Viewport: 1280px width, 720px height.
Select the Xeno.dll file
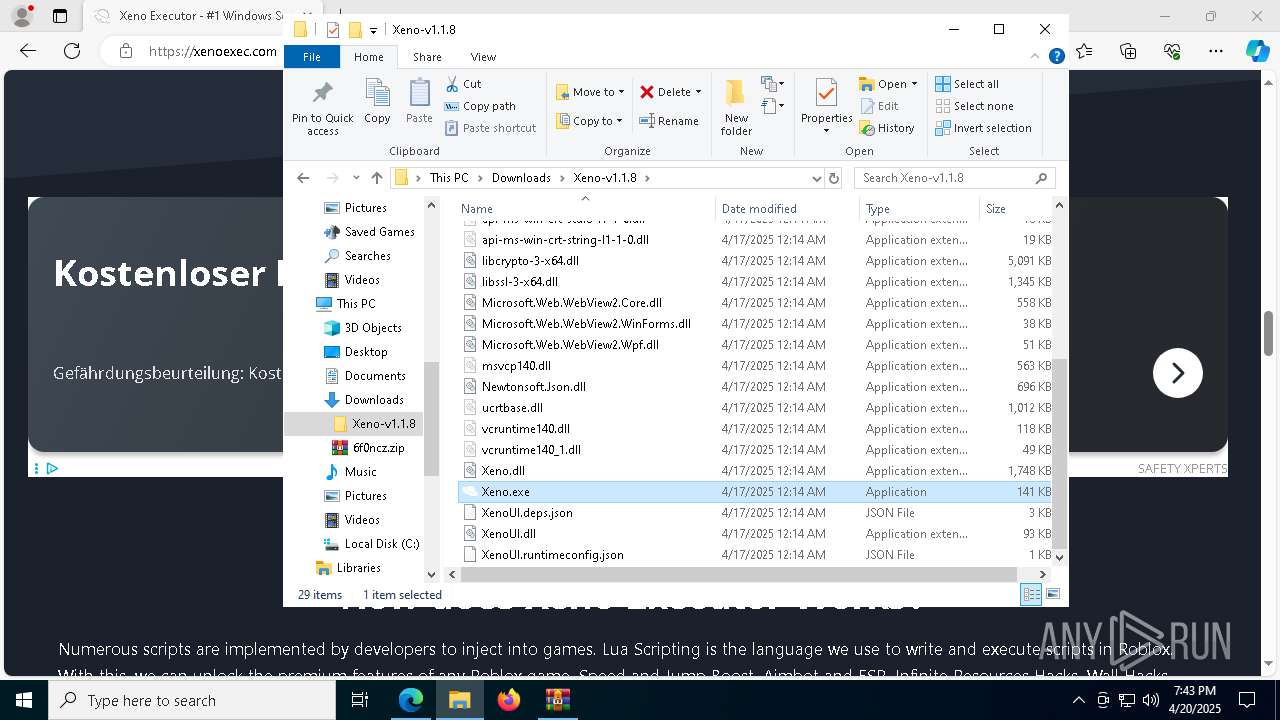(x=503, y=471)
